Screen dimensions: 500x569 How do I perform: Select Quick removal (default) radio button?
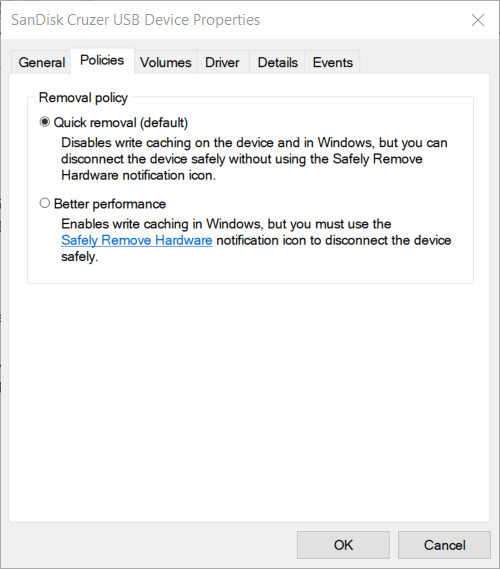(44, 122)
